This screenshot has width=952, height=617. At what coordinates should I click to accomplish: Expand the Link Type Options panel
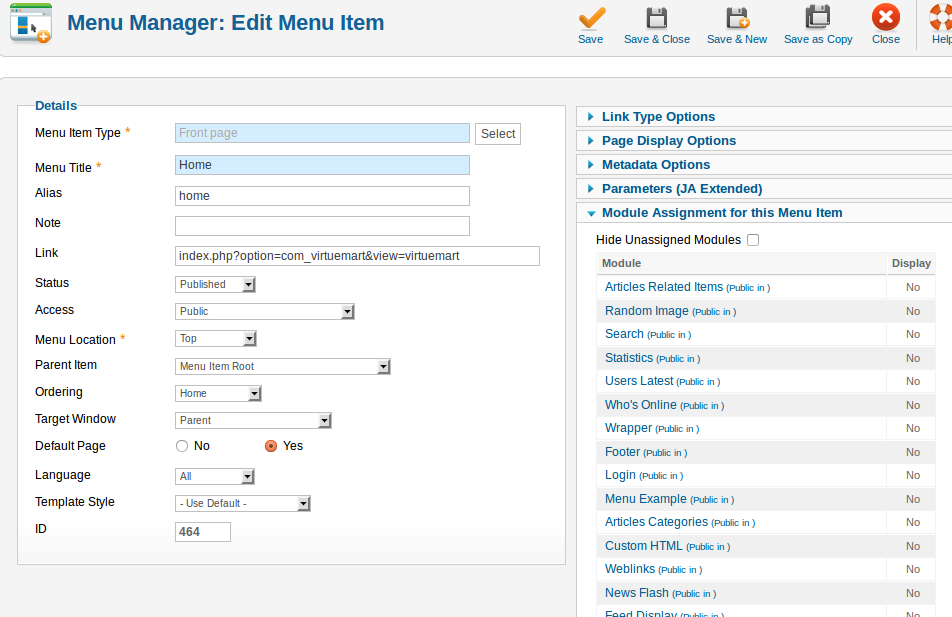coord(658,117)
